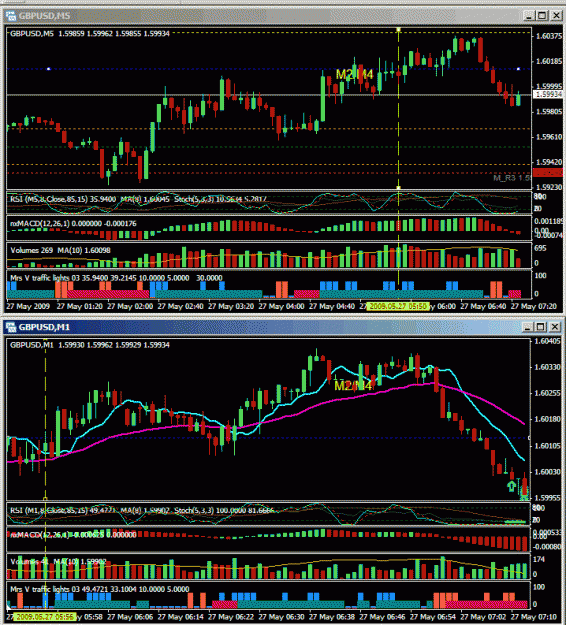566x625 pixels.
Task: Close the GBPUSD,M5 chart window
Action: coord(556,16)
